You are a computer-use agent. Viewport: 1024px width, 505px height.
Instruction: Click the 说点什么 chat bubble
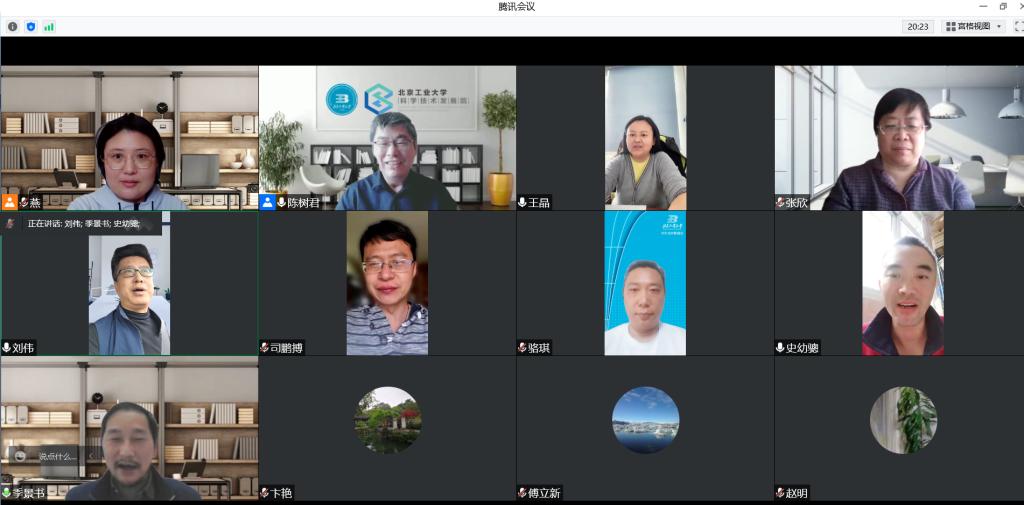coord(47,456)
